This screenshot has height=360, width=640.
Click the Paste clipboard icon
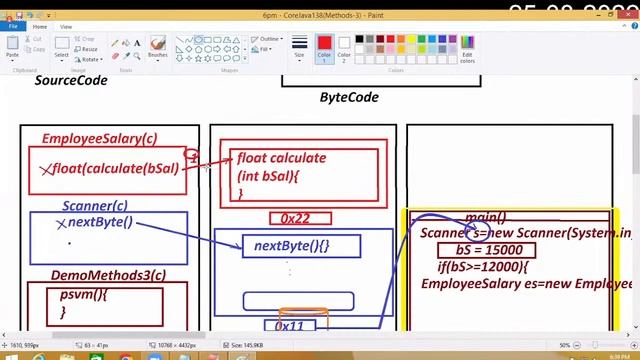pos(12,42)
